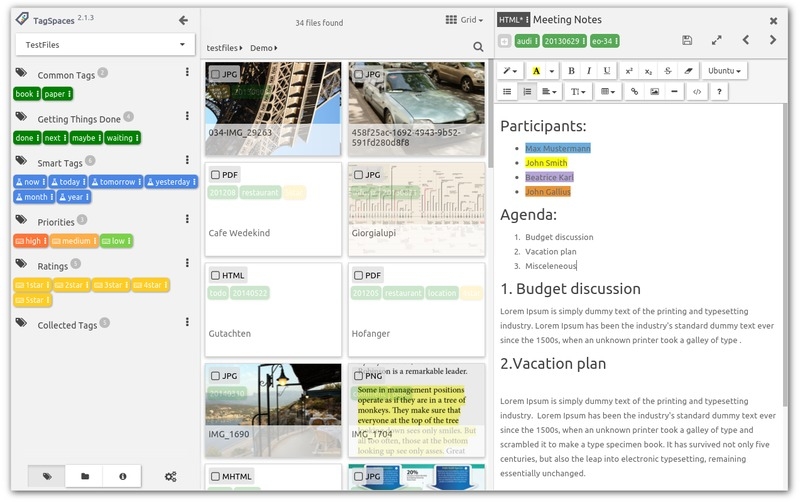Screen dimensions: 800x502
Task: Apply strikethrough formatting
Action: click(668, 71)
